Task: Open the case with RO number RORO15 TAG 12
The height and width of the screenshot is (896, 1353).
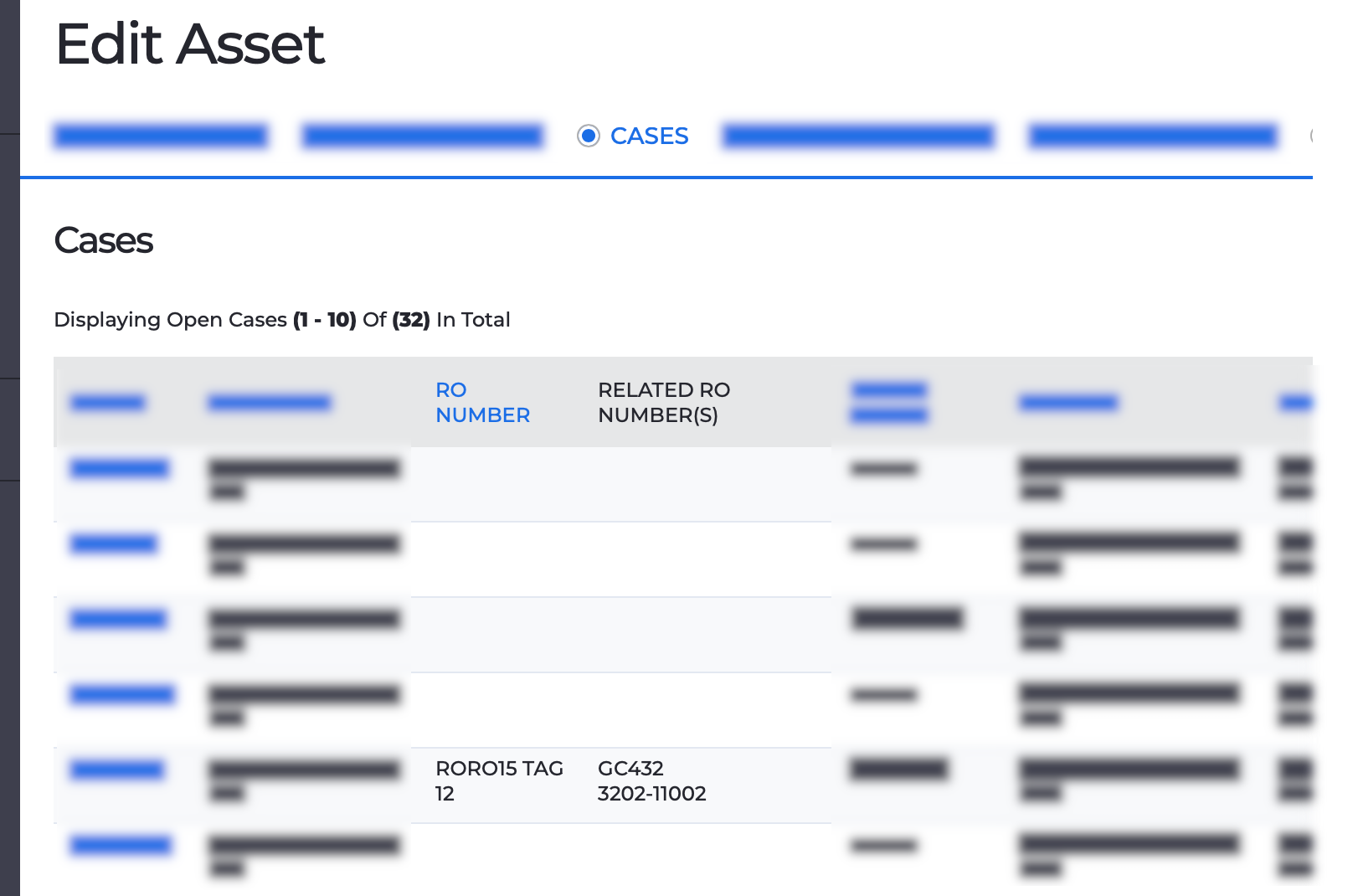Action: click(x=499, y=780)
